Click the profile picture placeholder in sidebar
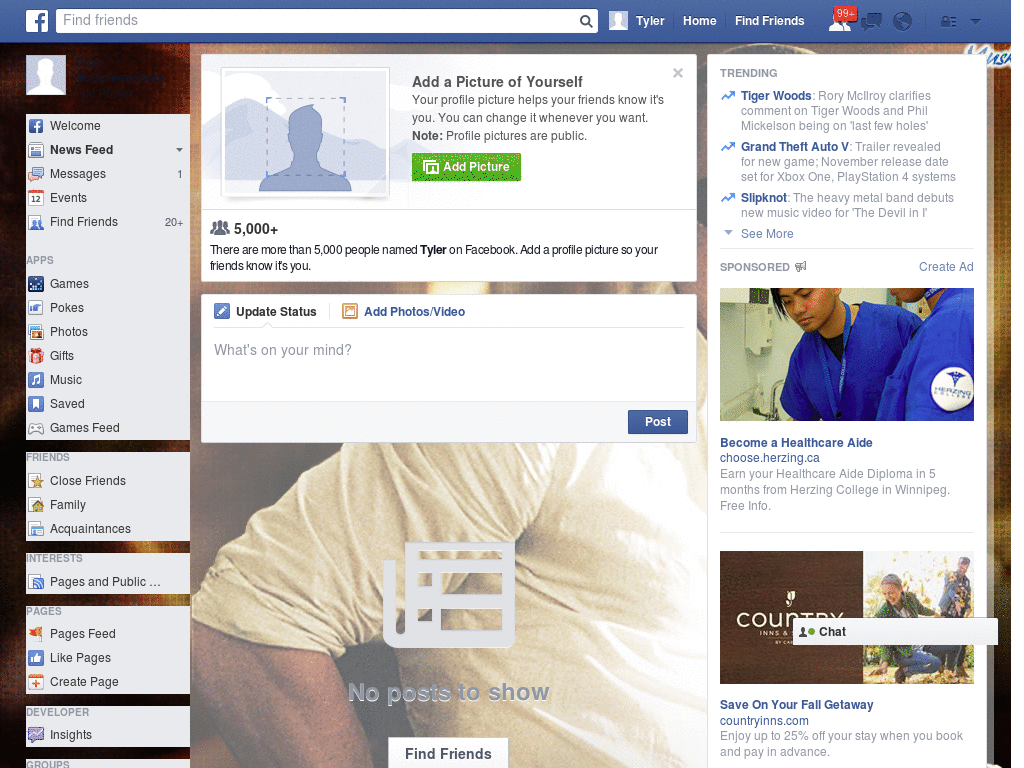1024x768 pixels. [46, 75]
